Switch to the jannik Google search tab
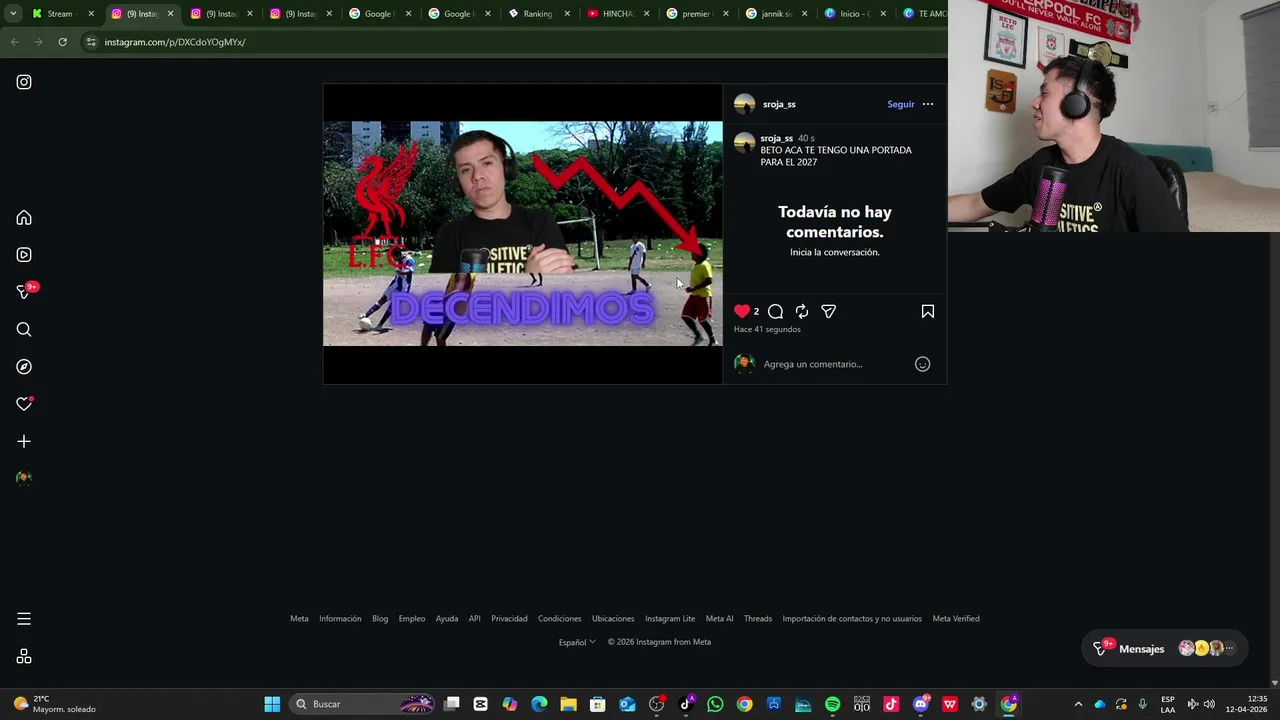 776,14
